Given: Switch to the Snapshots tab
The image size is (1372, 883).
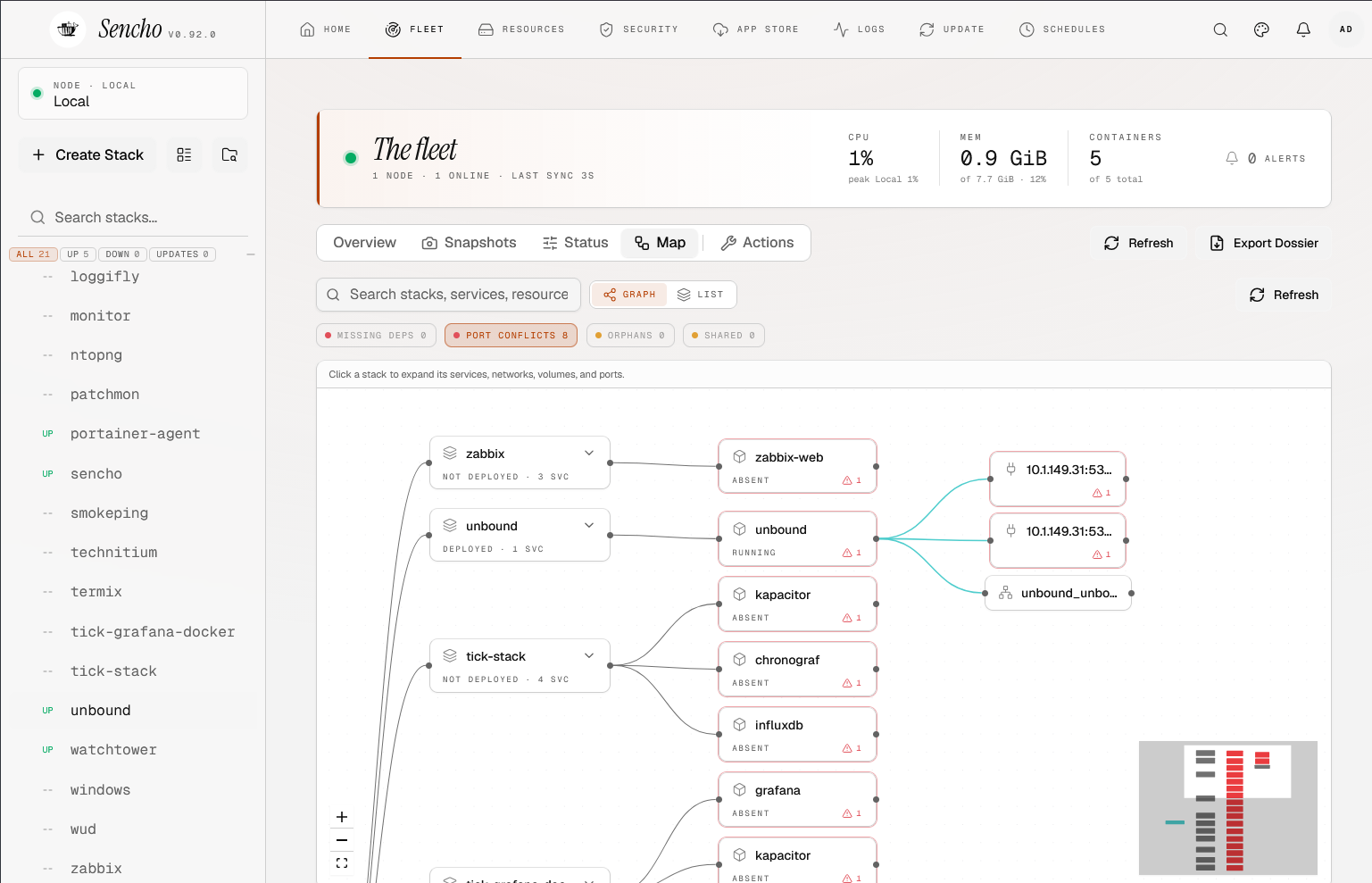Looking at the screenshot, I should [x=470, y=243].
